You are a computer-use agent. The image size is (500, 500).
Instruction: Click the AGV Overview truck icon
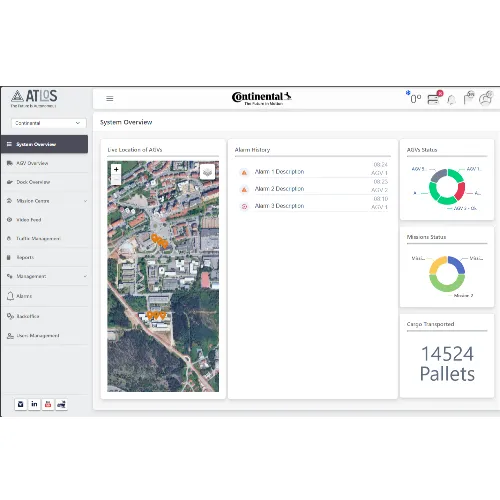tap(9, 163)
